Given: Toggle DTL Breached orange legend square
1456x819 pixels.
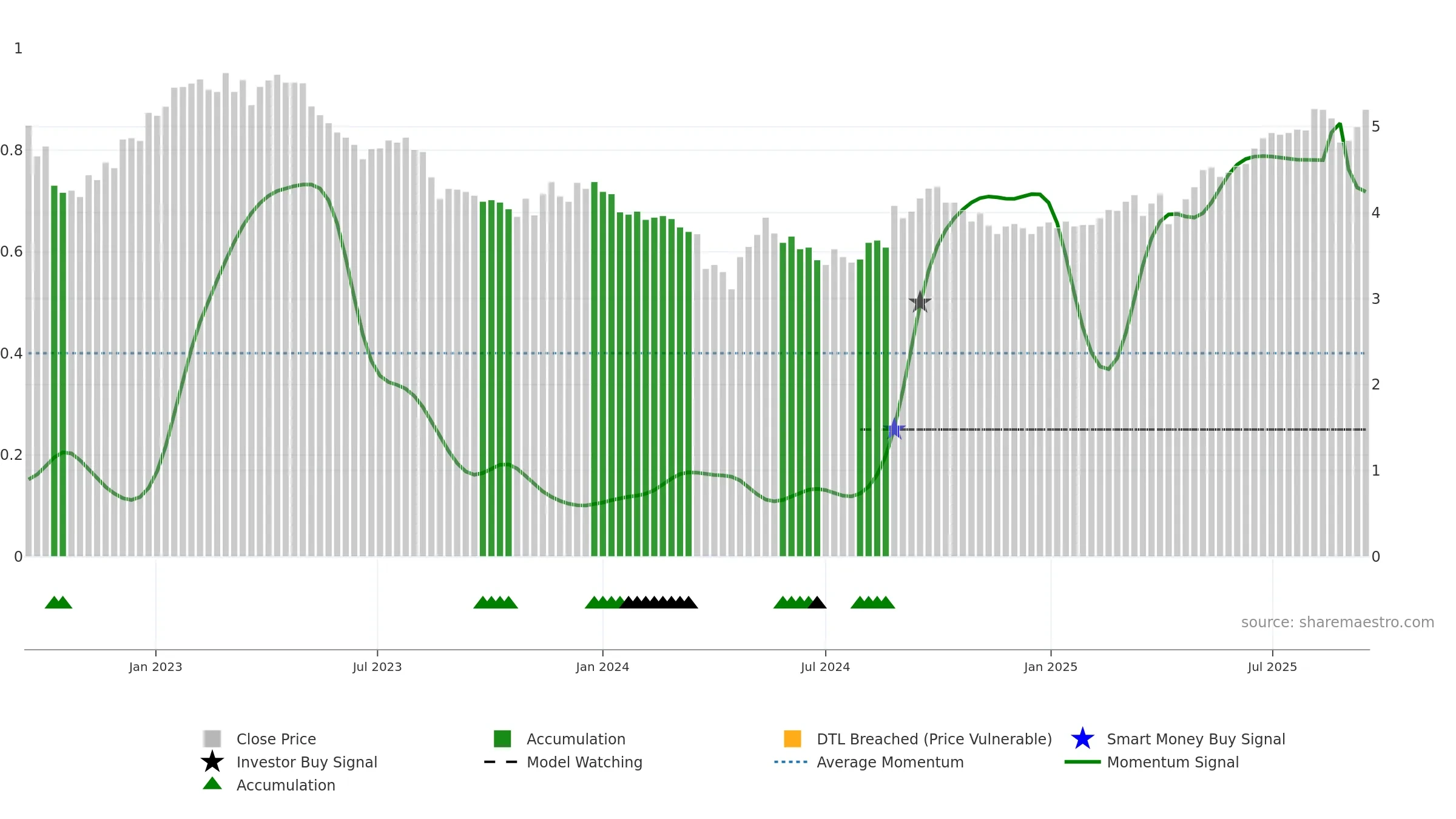Looking at the screenshot, I should pos(792,738).
